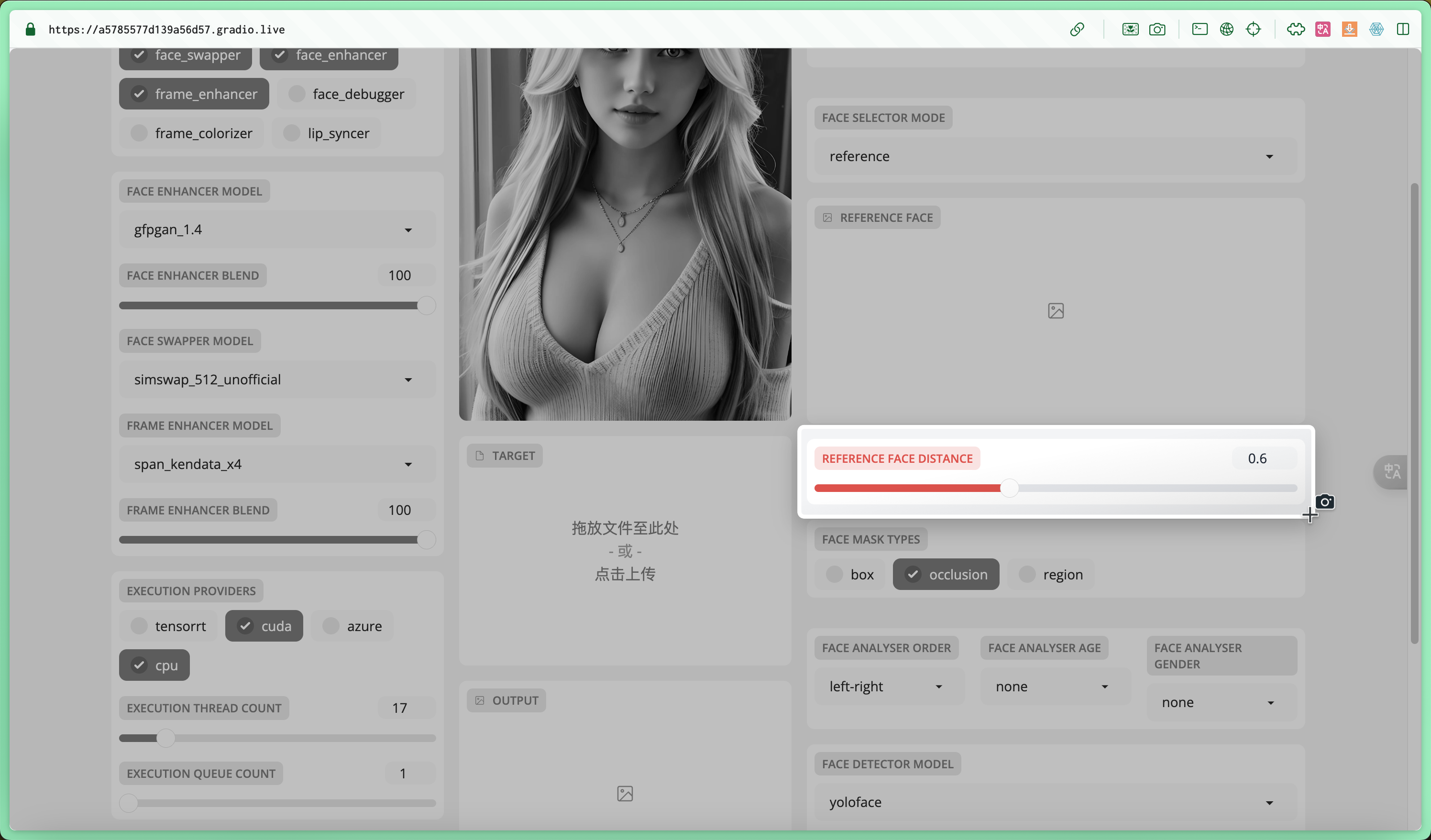
Task: Click the lock icon beside the URL
Action: click(x=31, y=30)
